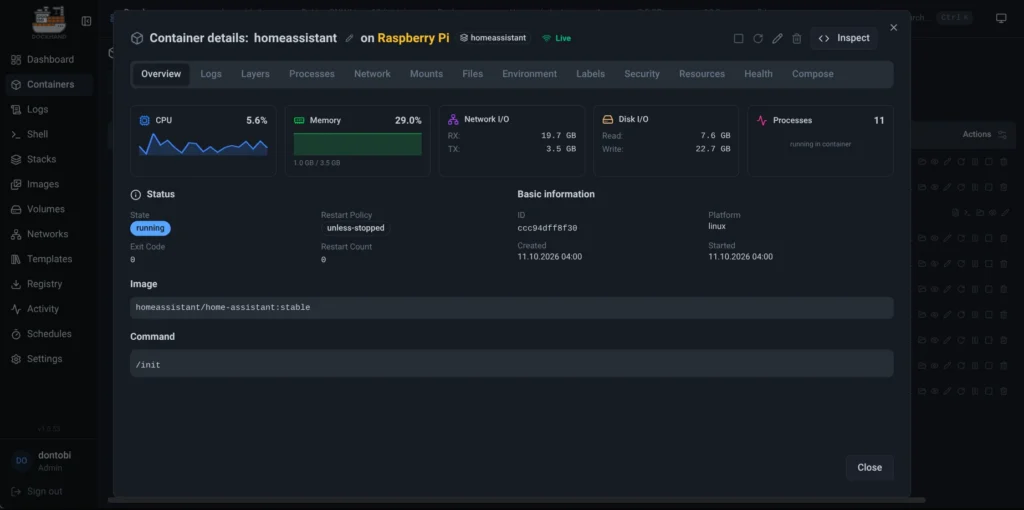This screenshot has width=1024, height=510.
Task: Open Networks in the sidebar
Action: pos(48,234)
